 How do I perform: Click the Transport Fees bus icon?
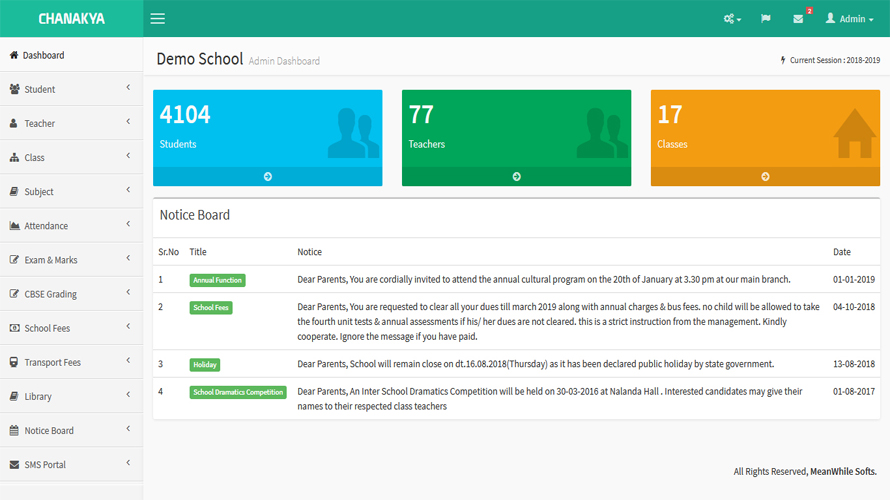pyautogui.click(x=14, y=362)
